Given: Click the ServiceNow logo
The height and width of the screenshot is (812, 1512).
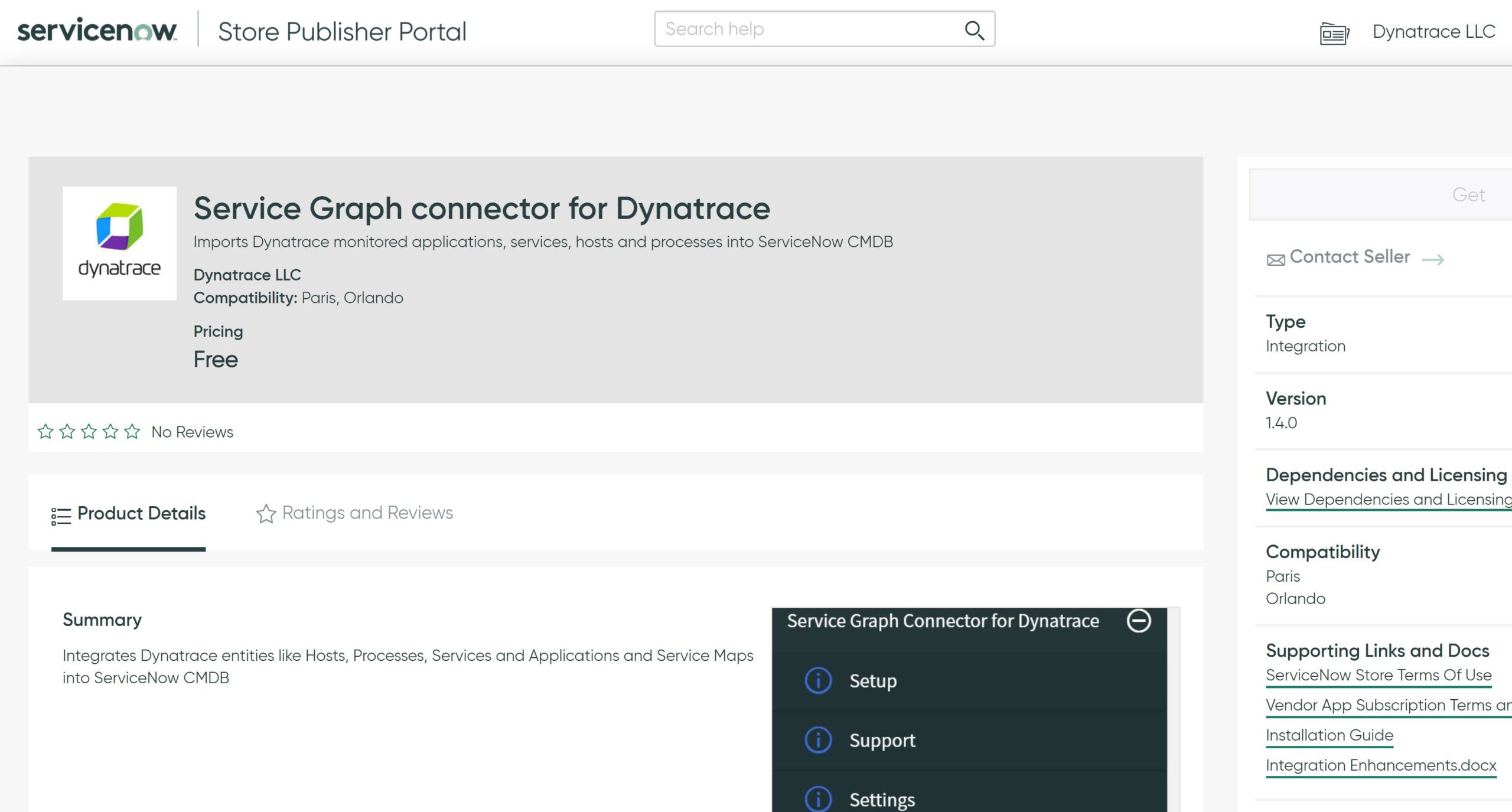Looking at the screenshot, I should (x=97, y=30).
